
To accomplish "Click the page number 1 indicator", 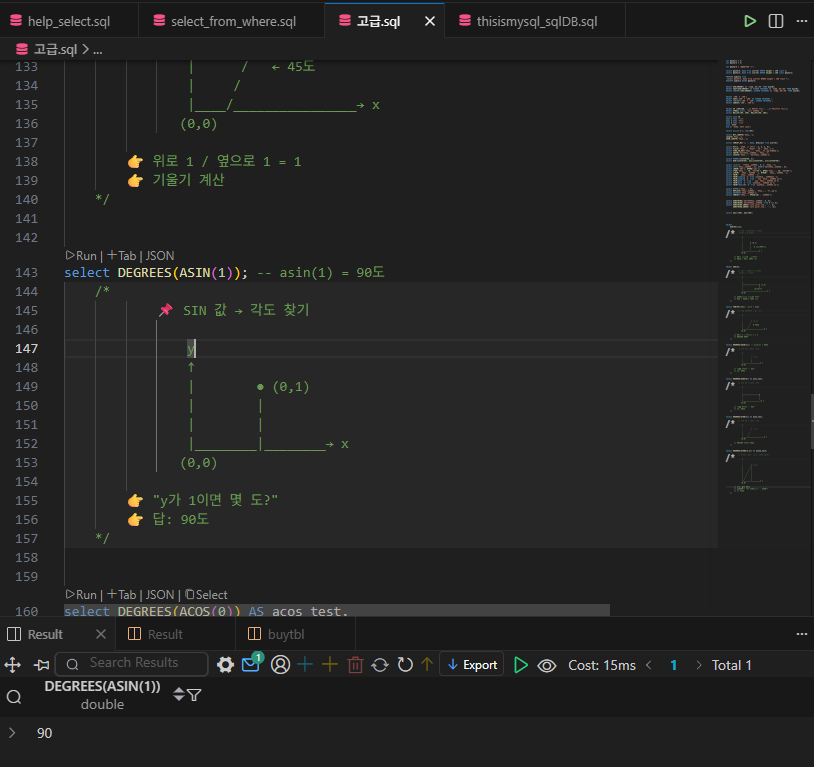I will point(674,665).
